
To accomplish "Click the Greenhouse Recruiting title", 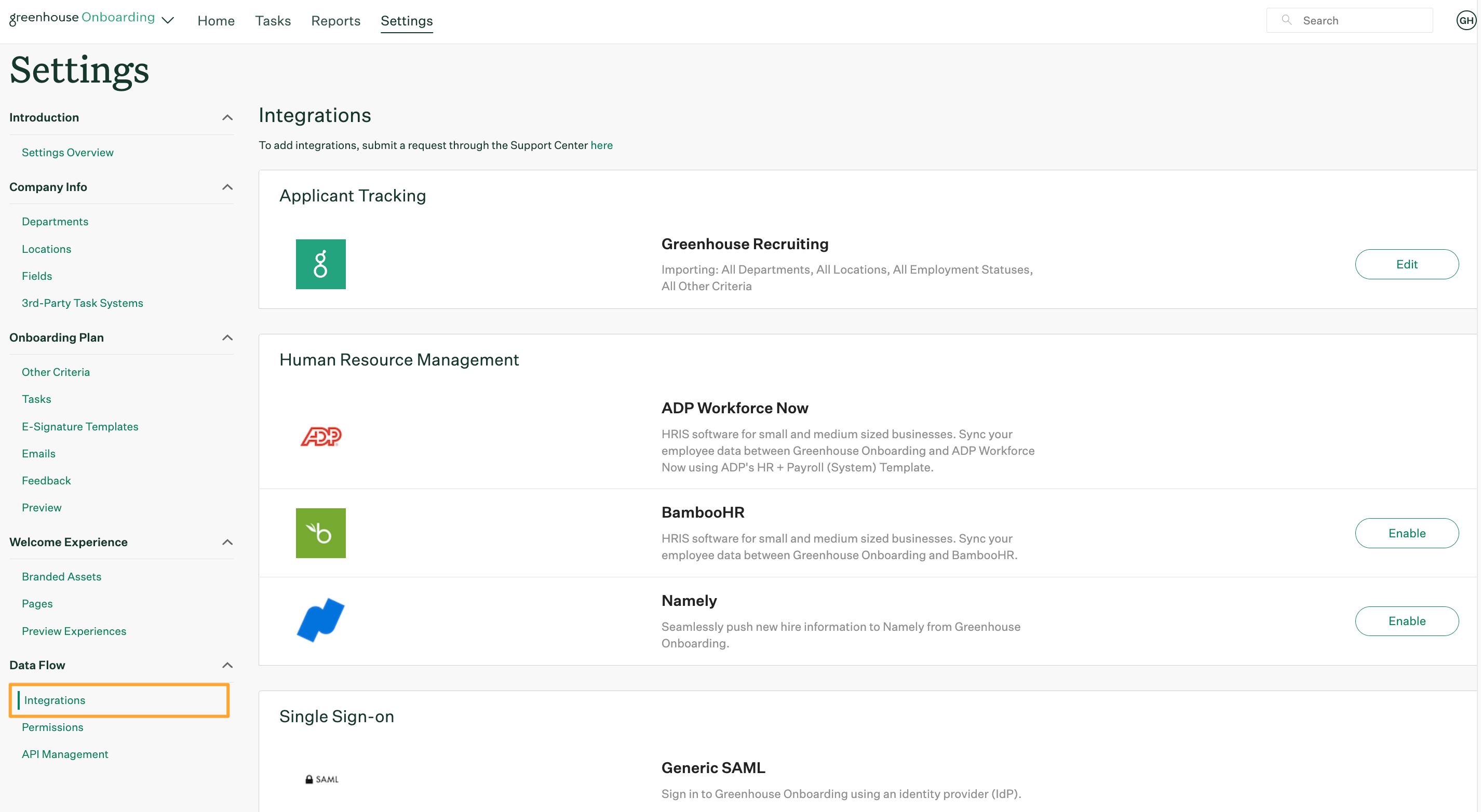I will pos(745,244).
